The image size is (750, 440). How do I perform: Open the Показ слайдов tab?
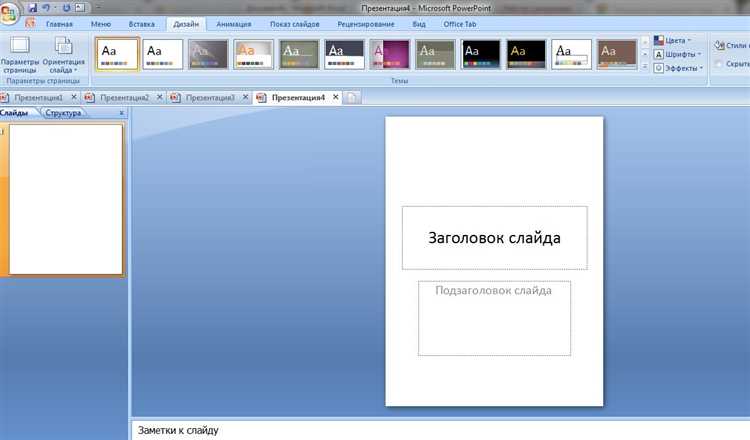pyautogui.click(x=295, y=24)
